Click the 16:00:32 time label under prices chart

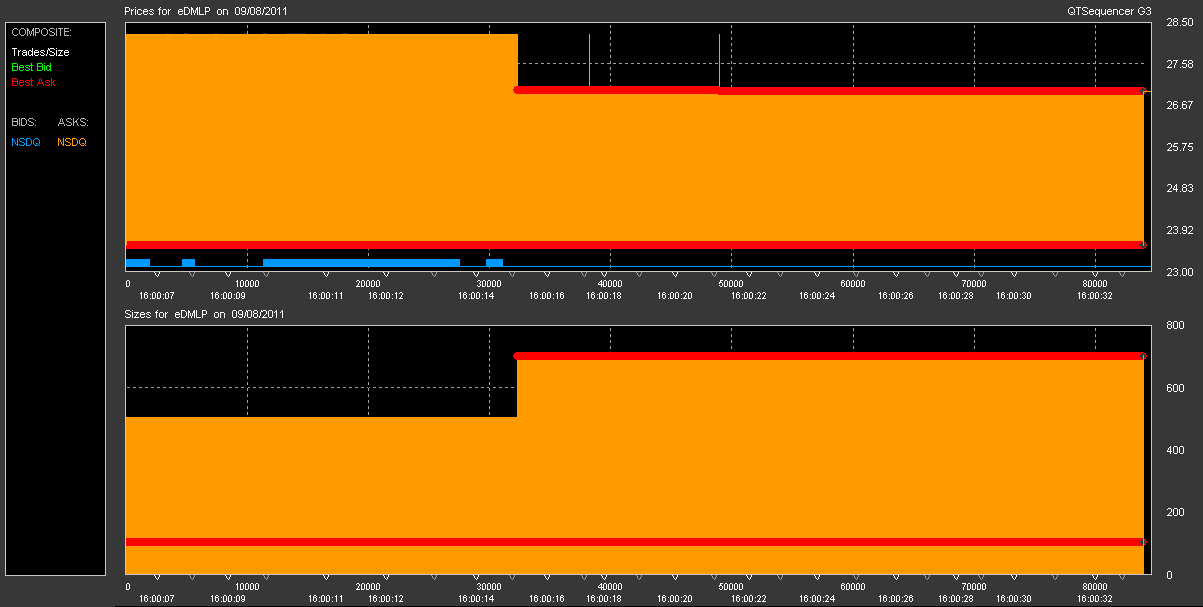tap(1095, 296)
